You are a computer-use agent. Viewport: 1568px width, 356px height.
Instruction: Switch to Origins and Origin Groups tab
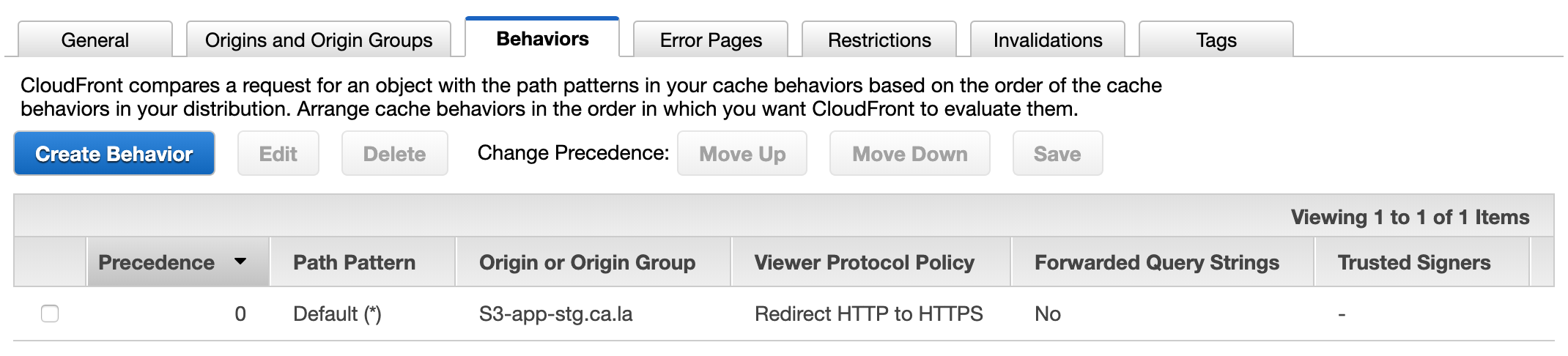click(x=319, y=40)
